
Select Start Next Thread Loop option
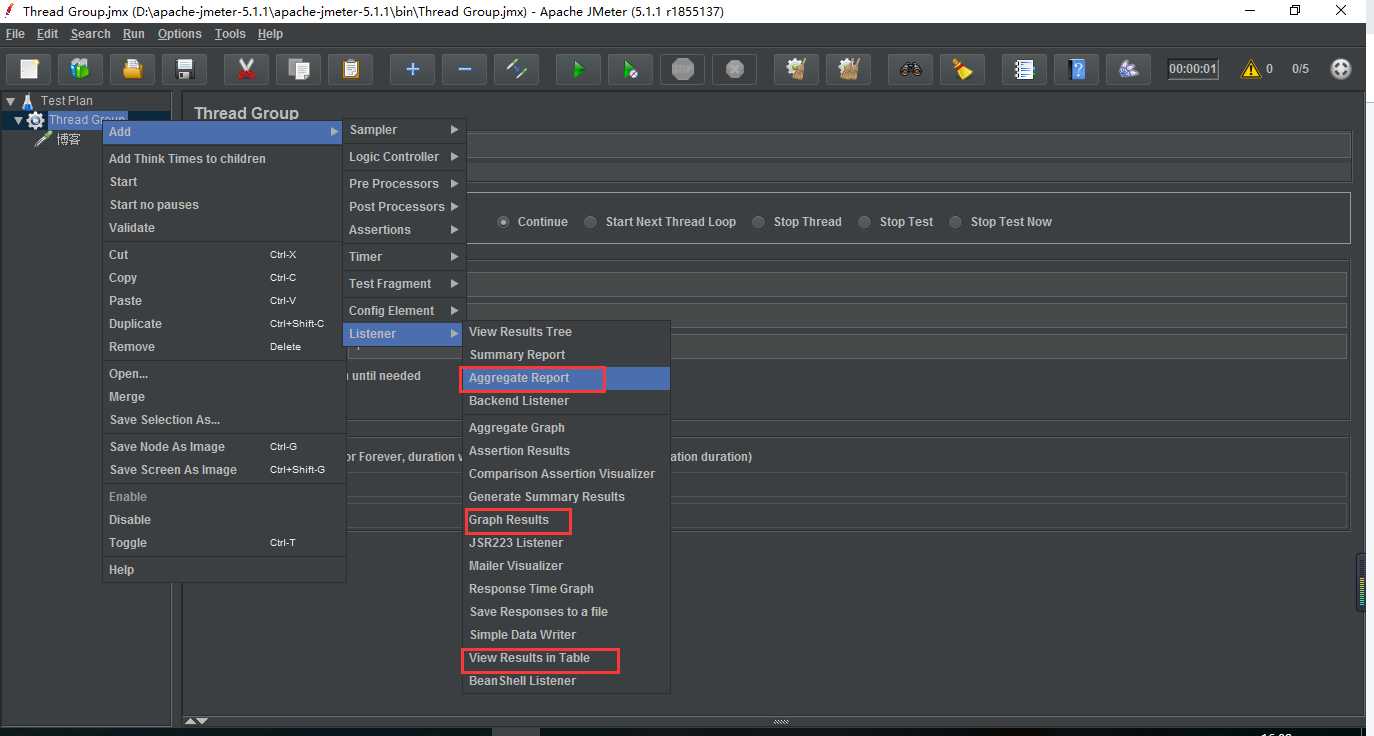(591, 222)
